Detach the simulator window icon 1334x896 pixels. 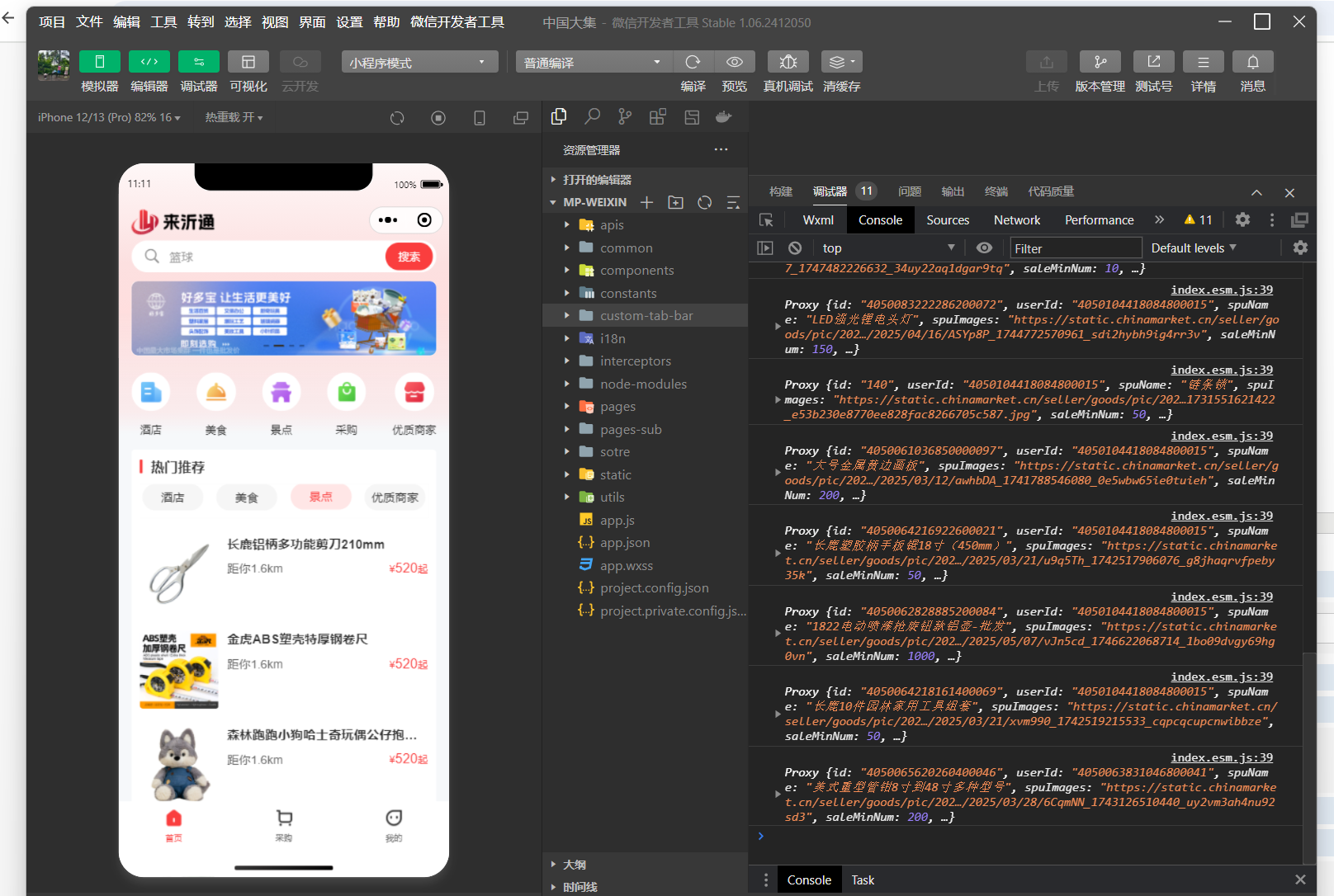521,118
